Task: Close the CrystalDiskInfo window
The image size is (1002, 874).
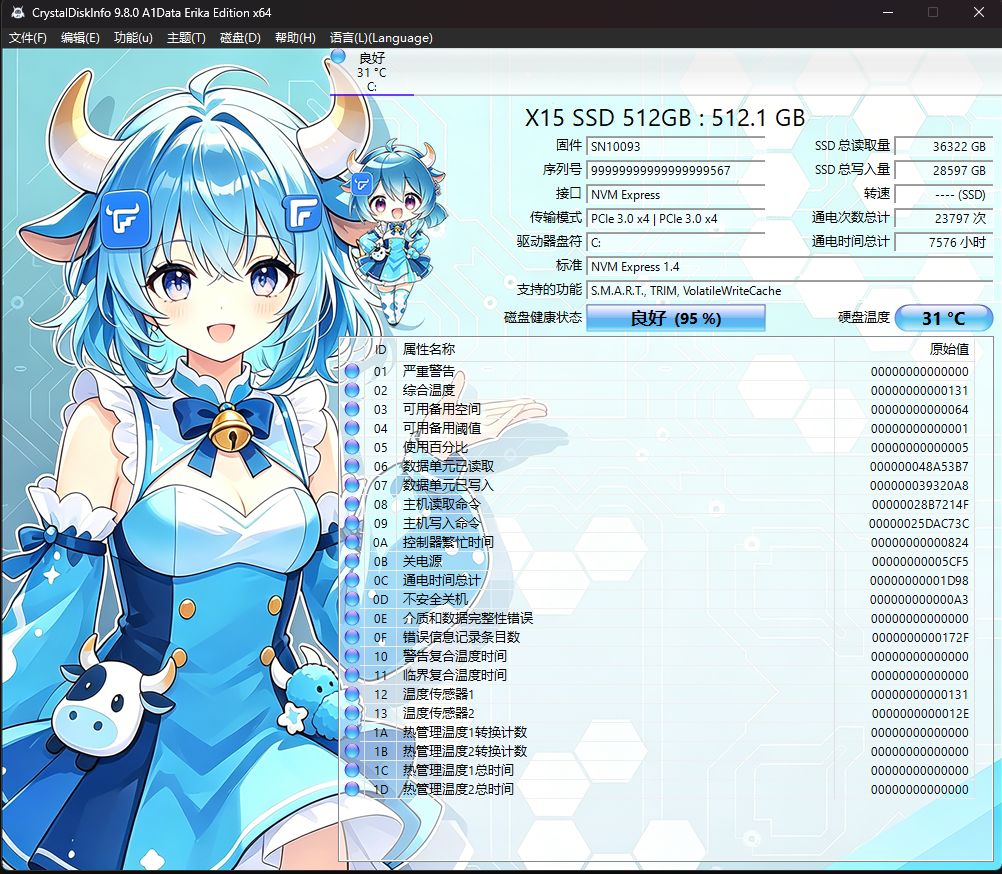Action: pyautogui.click(x=978, y=12)
